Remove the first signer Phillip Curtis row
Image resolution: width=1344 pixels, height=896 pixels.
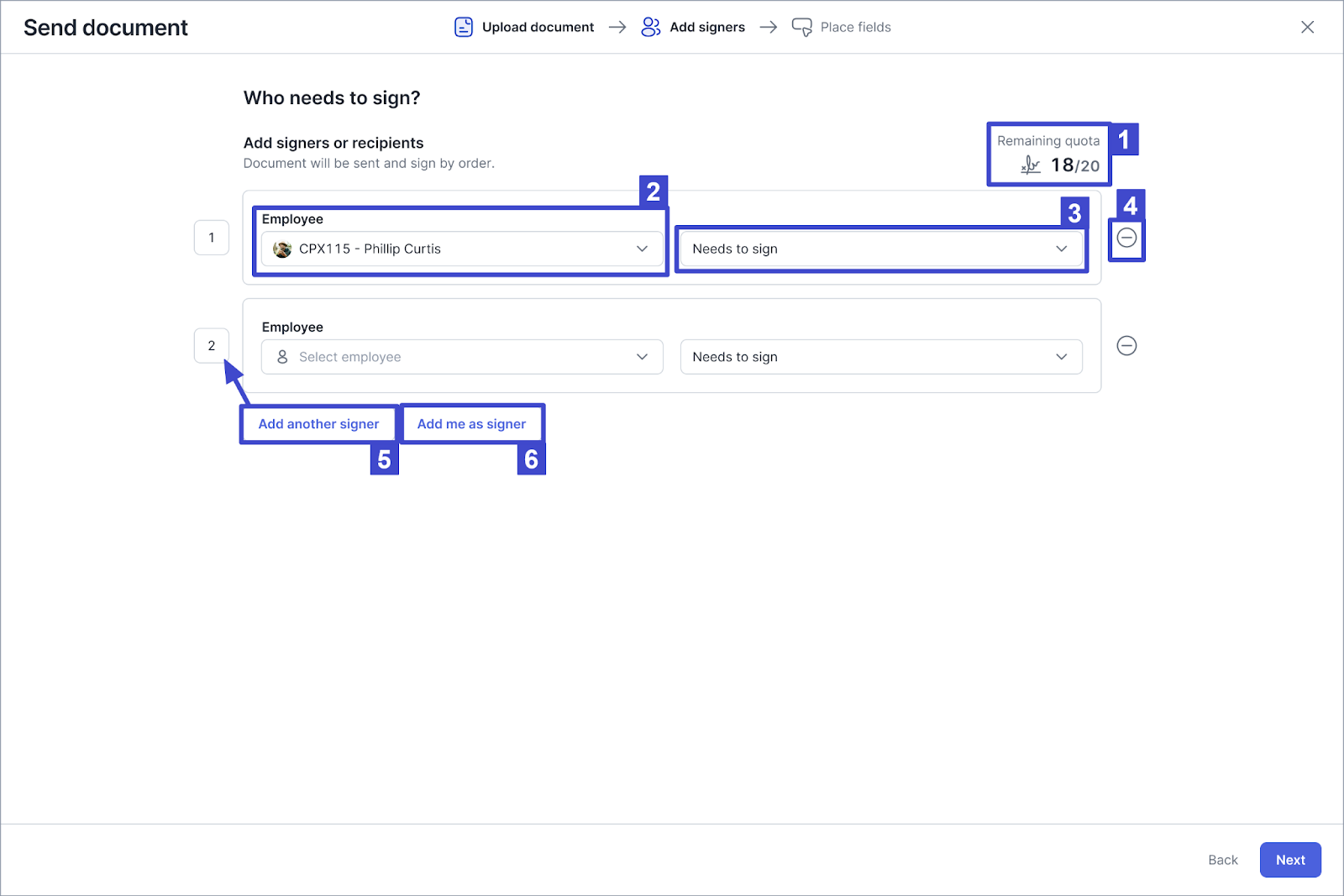1126,238
